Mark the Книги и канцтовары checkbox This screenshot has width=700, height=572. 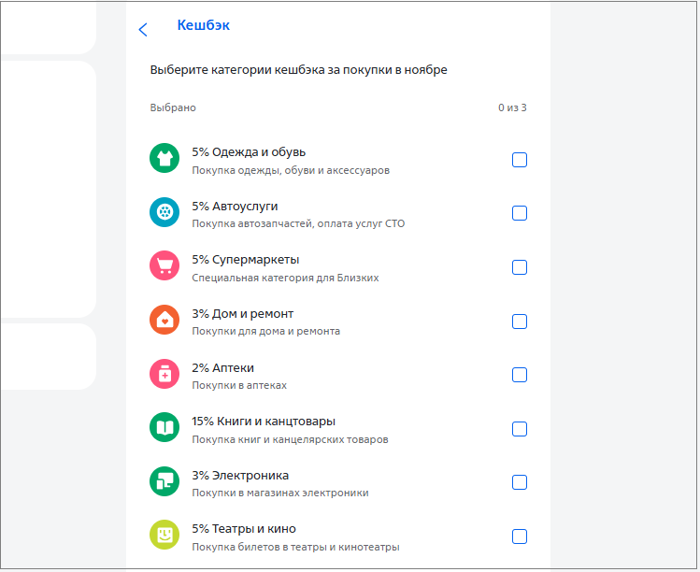click(x=519, y=429)
